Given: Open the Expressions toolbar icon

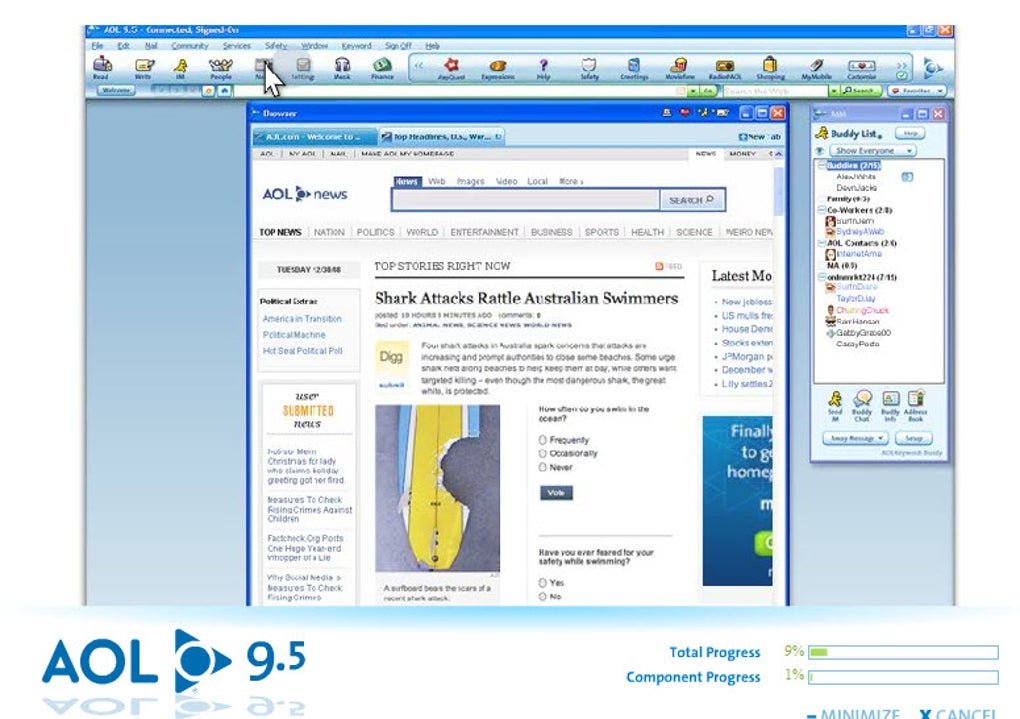Looking at the screenshot, I should [498, 68].
